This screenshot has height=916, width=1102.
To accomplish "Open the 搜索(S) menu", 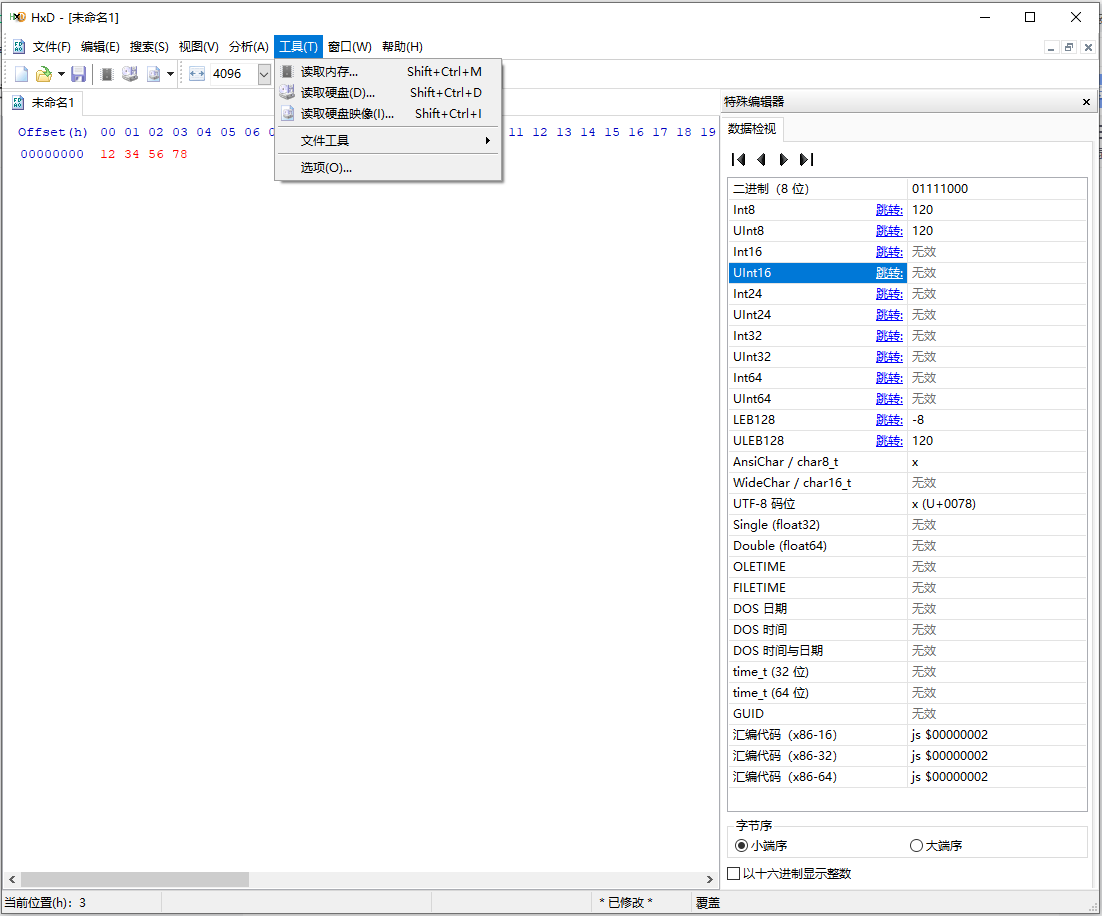I will [148, 46].
